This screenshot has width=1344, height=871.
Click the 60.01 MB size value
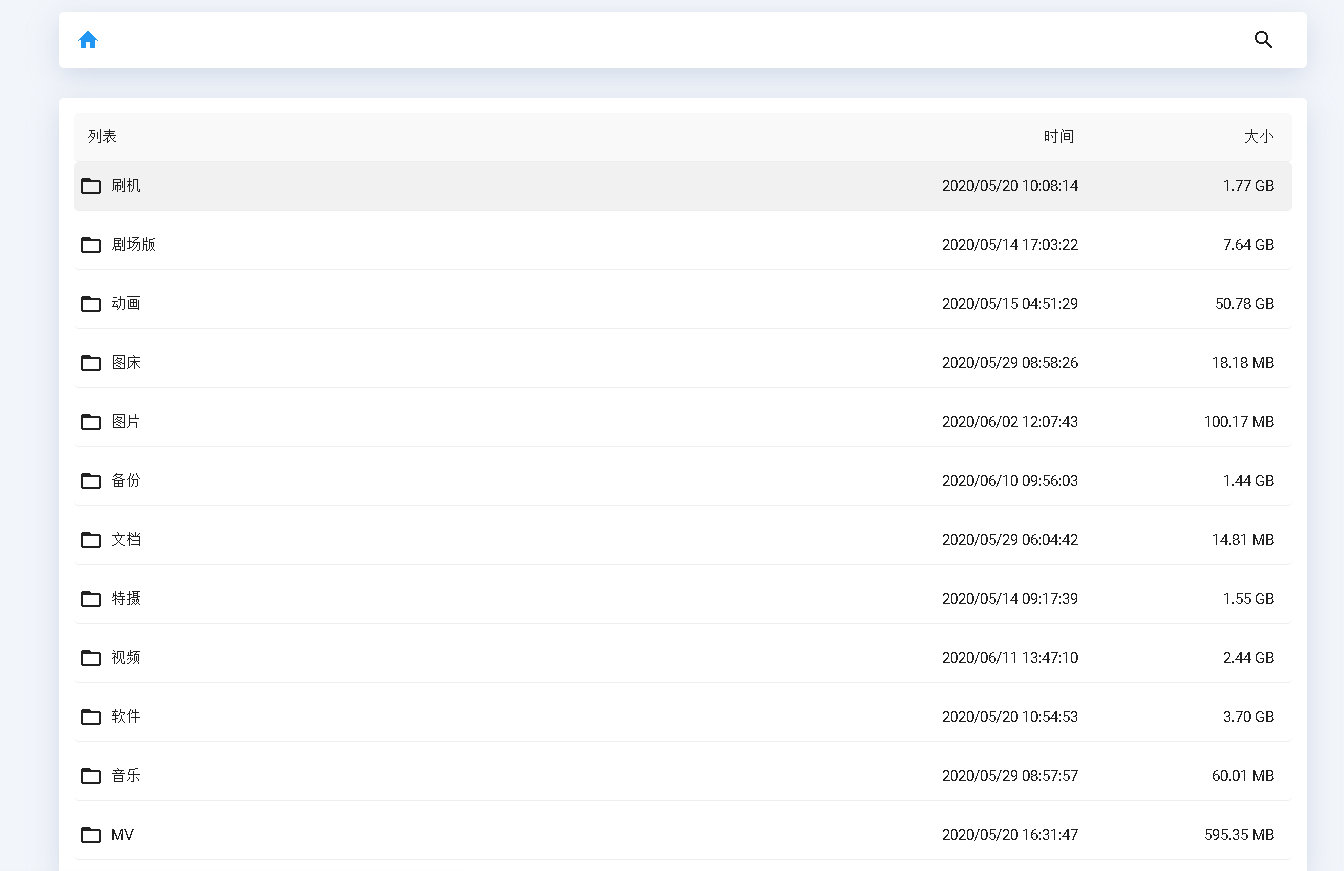coord(1243,776)
